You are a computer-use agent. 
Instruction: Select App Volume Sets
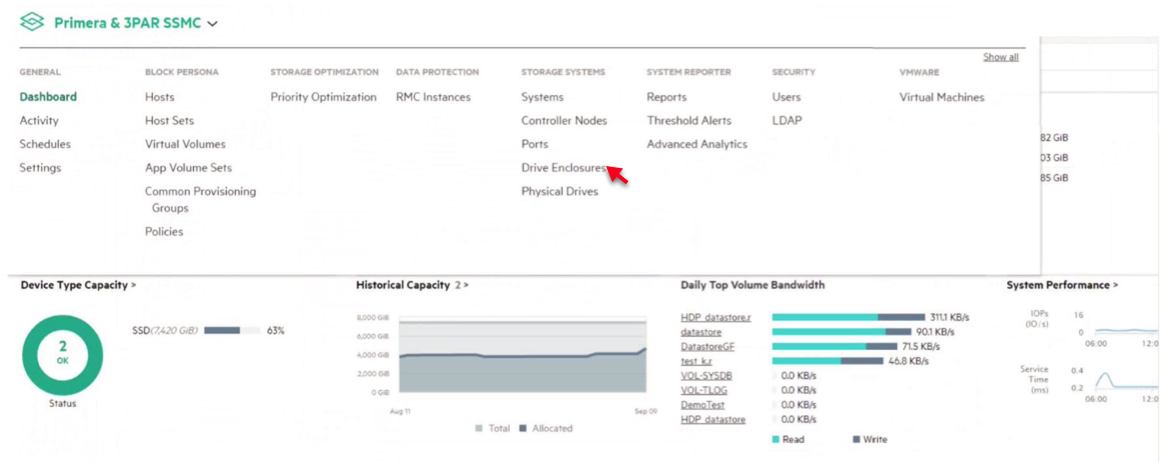pyautogui.click(x=189, y=168)
